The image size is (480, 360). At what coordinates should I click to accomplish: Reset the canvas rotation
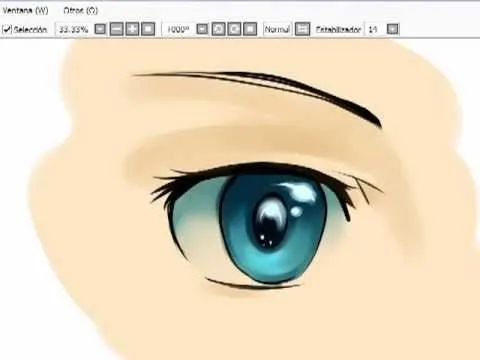click(250, 29)
